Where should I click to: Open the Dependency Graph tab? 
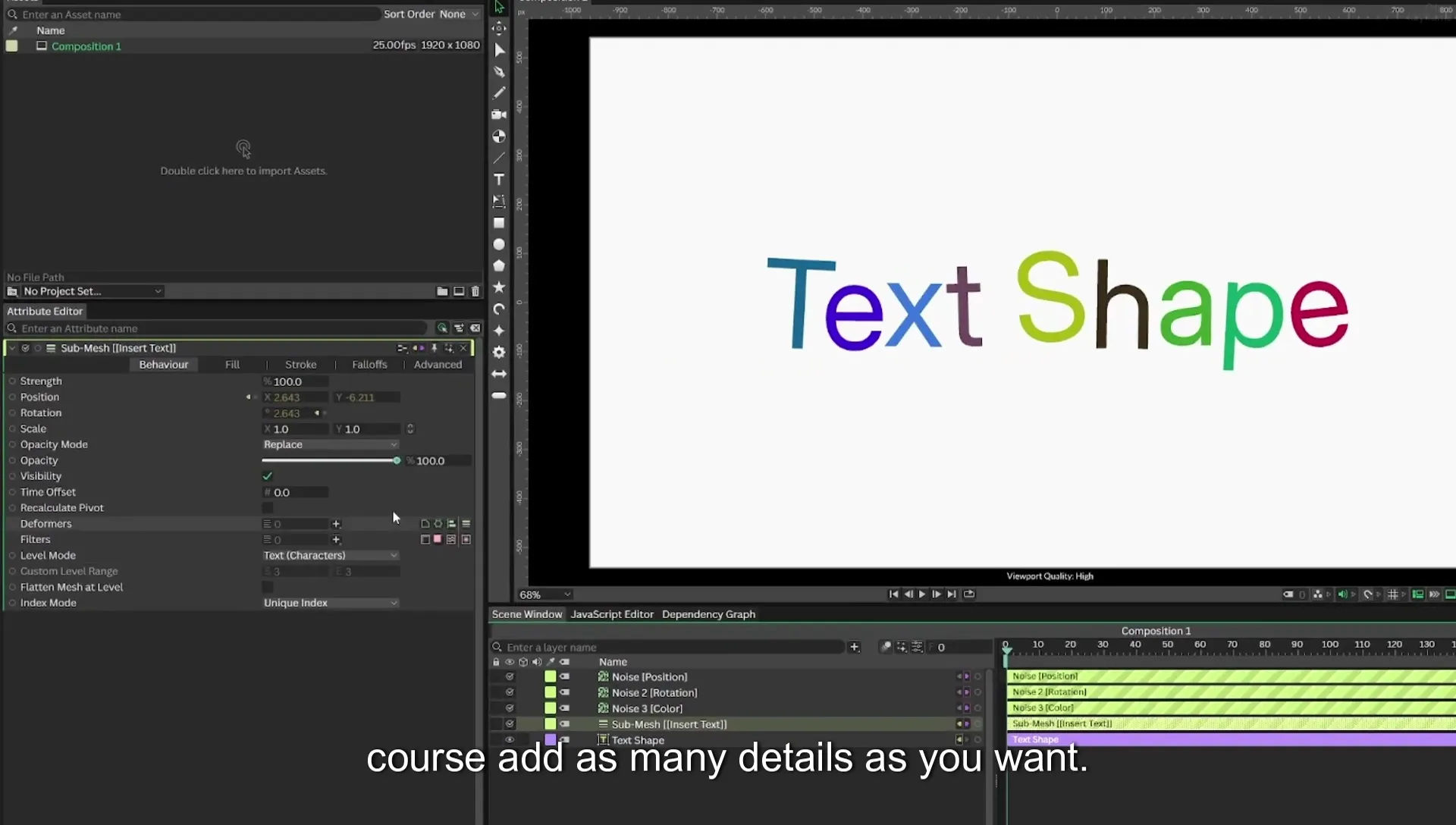pyautogui.click(x=708, y=614)
